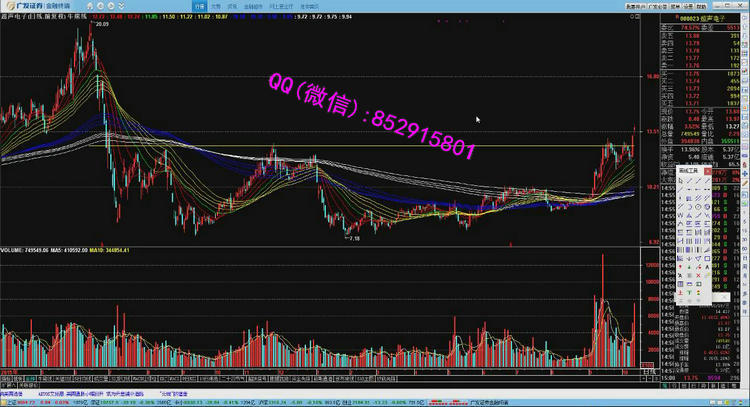Switch to the 交易 tab
750x407 pixels.
click(217, 6)
